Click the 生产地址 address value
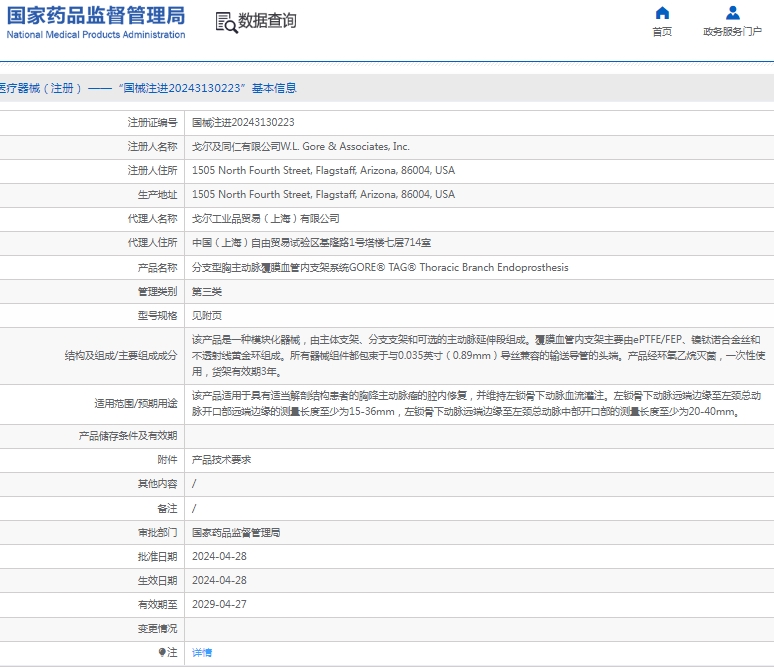The height and width of the screenshot is (667, 774). (x=323, y=195)
